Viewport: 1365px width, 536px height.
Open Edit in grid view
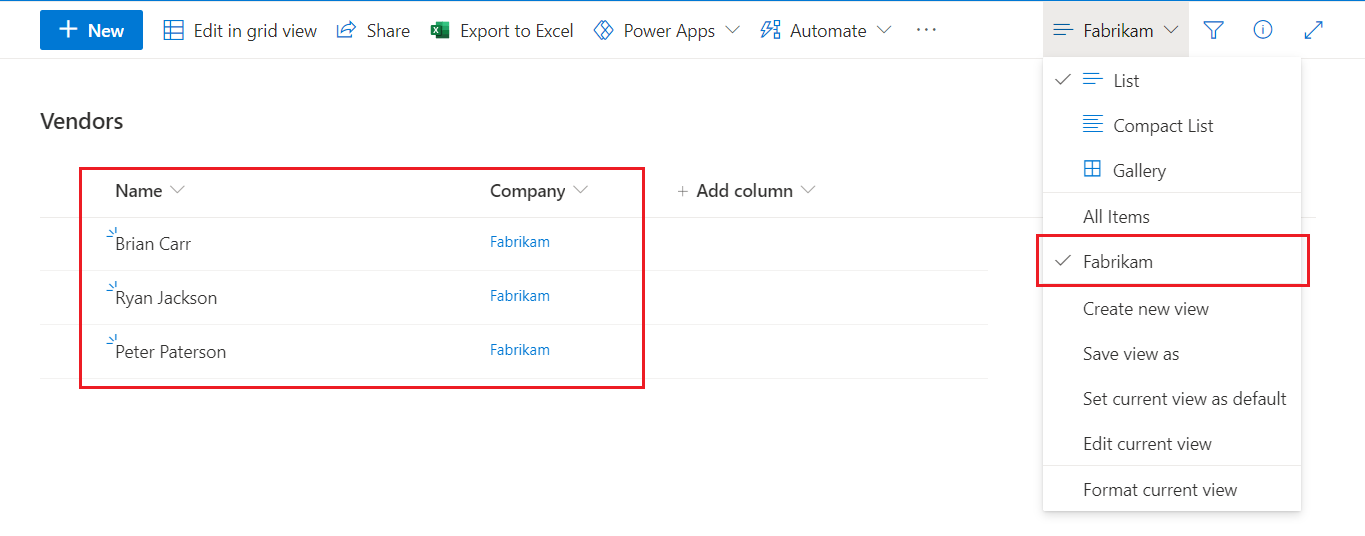coord(240,30)
